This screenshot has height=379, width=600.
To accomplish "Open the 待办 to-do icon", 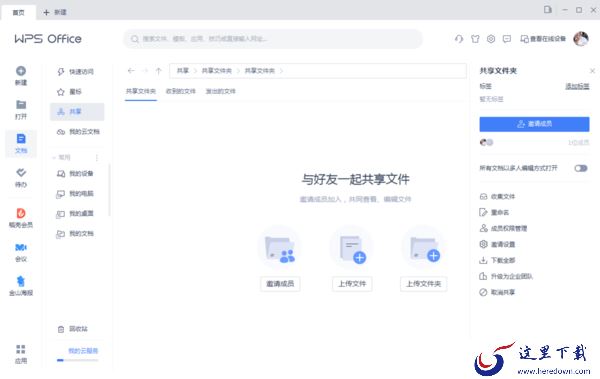I will point(21,172).
